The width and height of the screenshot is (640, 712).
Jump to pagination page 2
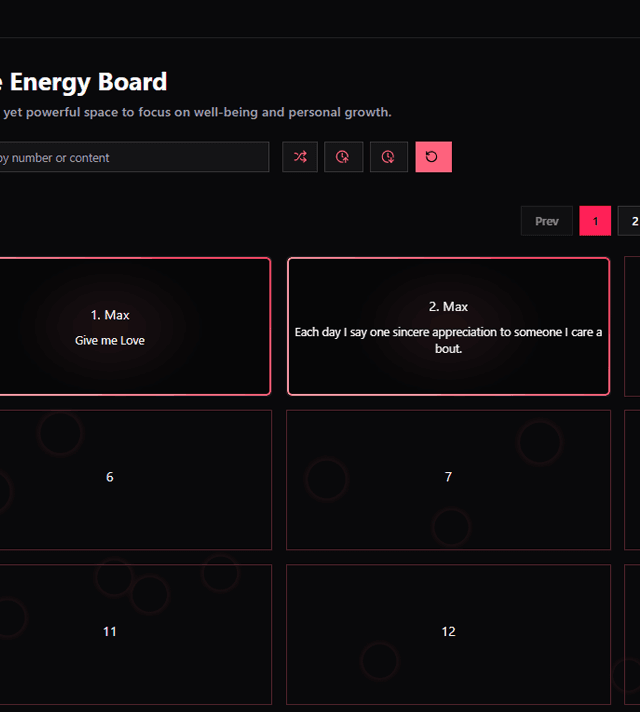coord(630,221)
